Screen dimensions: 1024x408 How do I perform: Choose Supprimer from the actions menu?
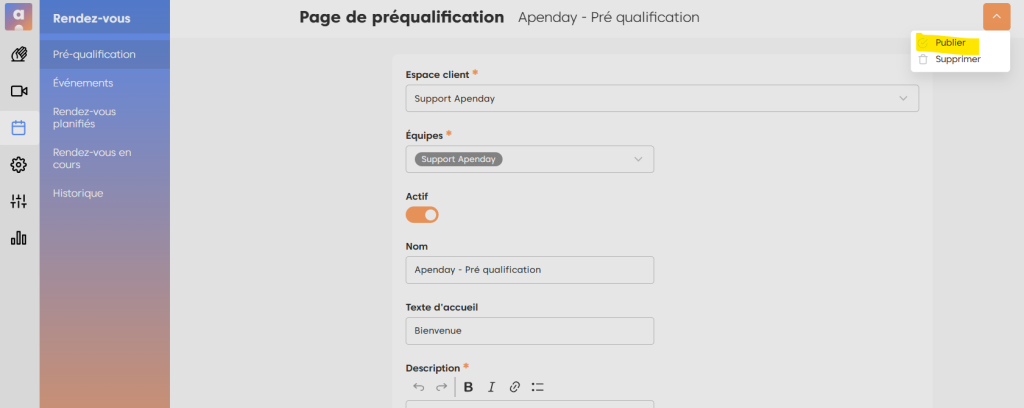click(957, 60)
